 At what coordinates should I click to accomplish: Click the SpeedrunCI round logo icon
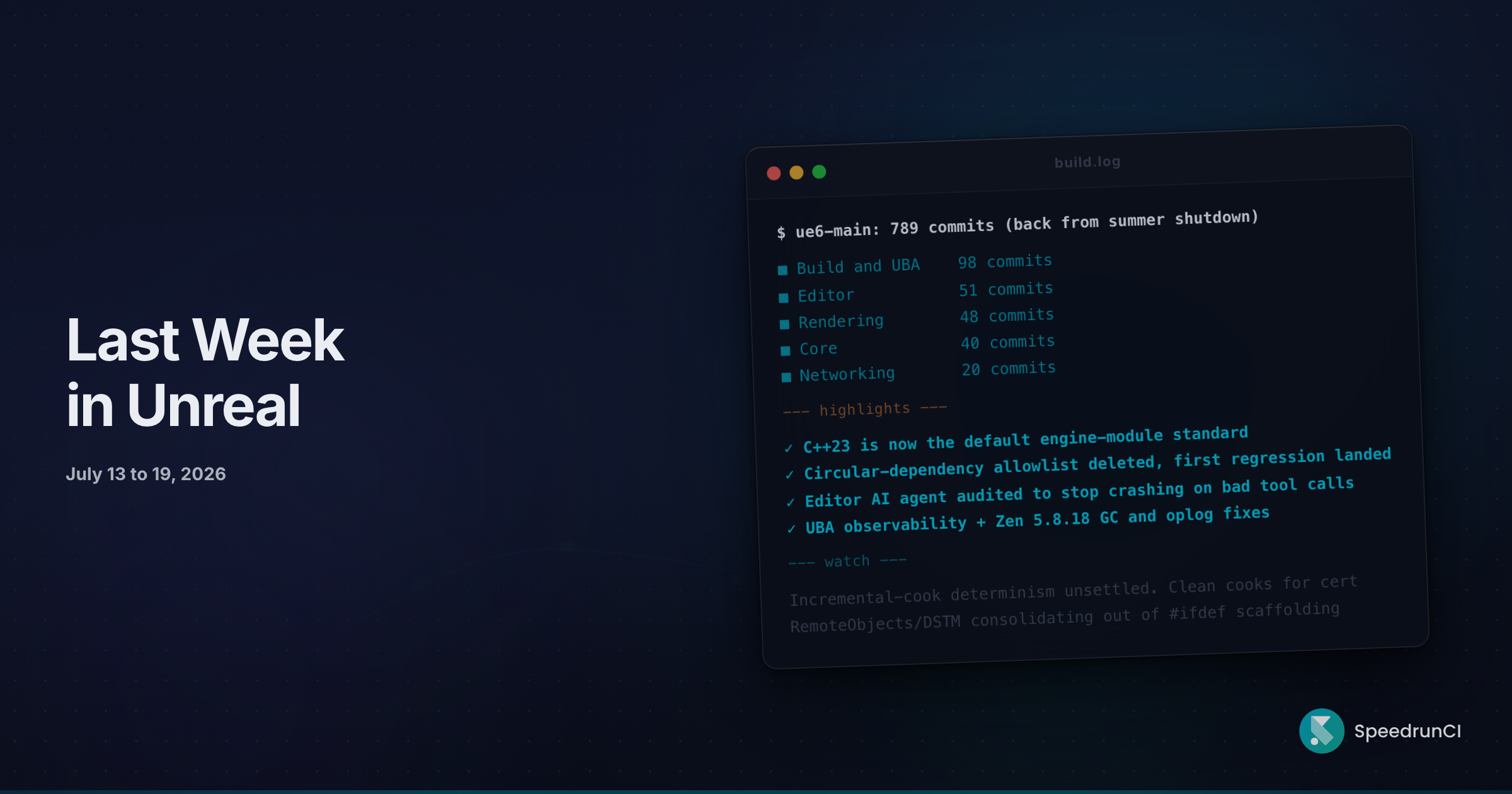(1322, 731)
